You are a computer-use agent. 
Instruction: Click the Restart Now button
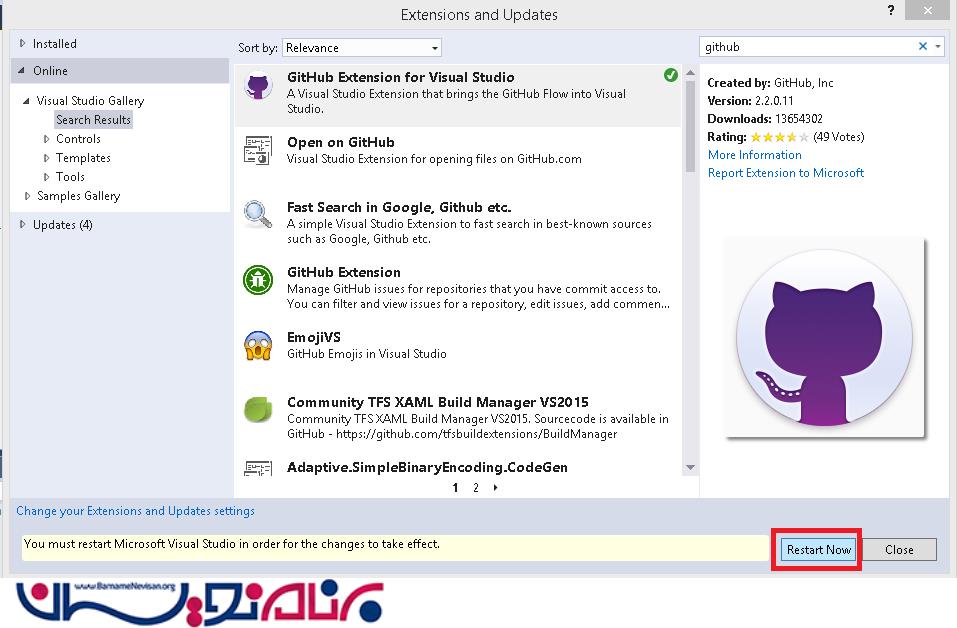click(818, 549)
